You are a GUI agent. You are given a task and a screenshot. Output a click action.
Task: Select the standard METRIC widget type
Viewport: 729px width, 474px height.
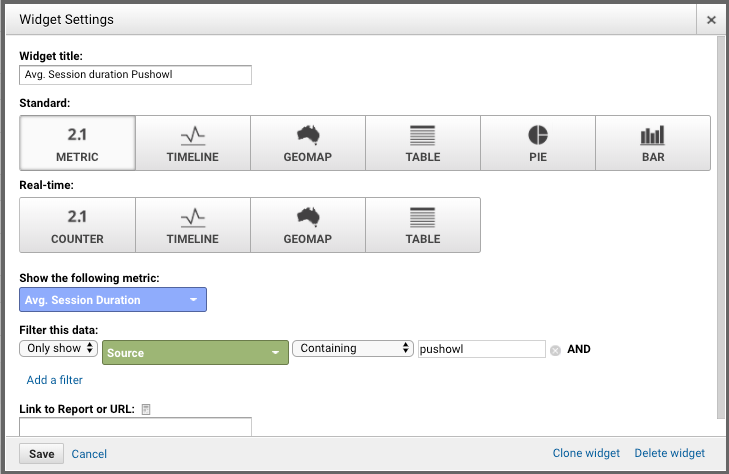(x=78, y=143)
